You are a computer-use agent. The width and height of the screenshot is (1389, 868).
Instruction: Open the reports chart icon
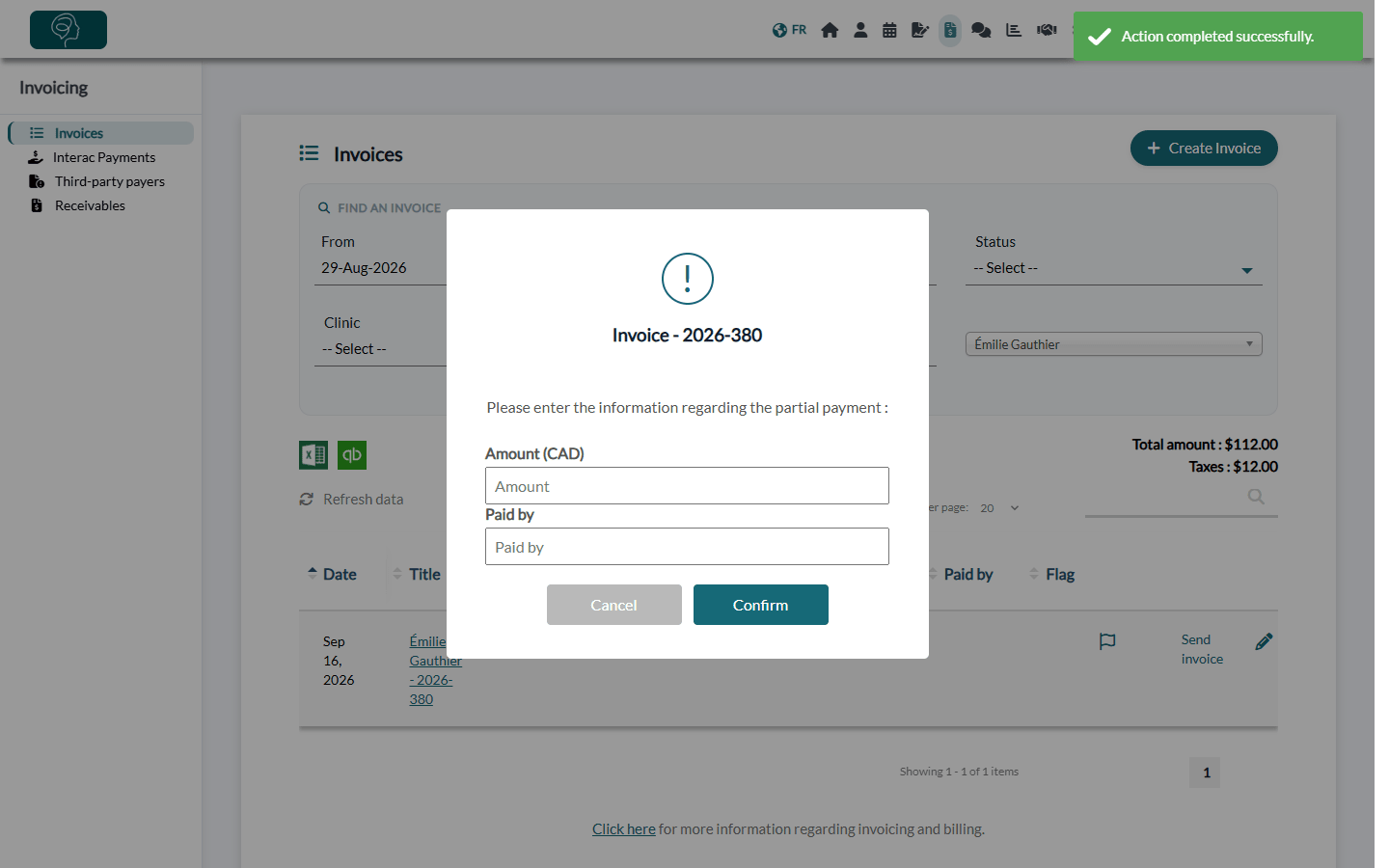click(x=1014, y=30)
